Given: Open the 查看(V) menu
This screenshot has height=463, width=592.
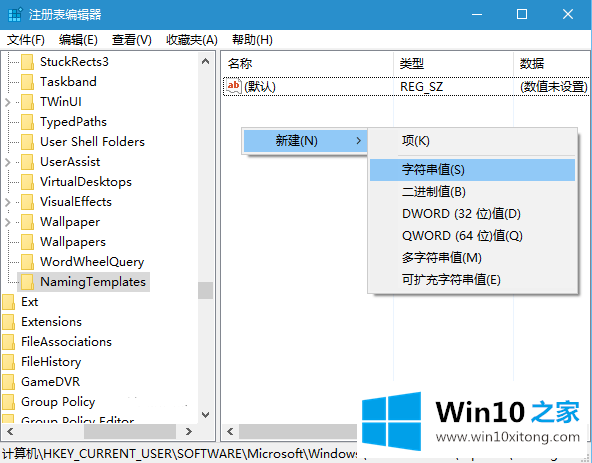Looking at the screenshot, I should 131,40.
